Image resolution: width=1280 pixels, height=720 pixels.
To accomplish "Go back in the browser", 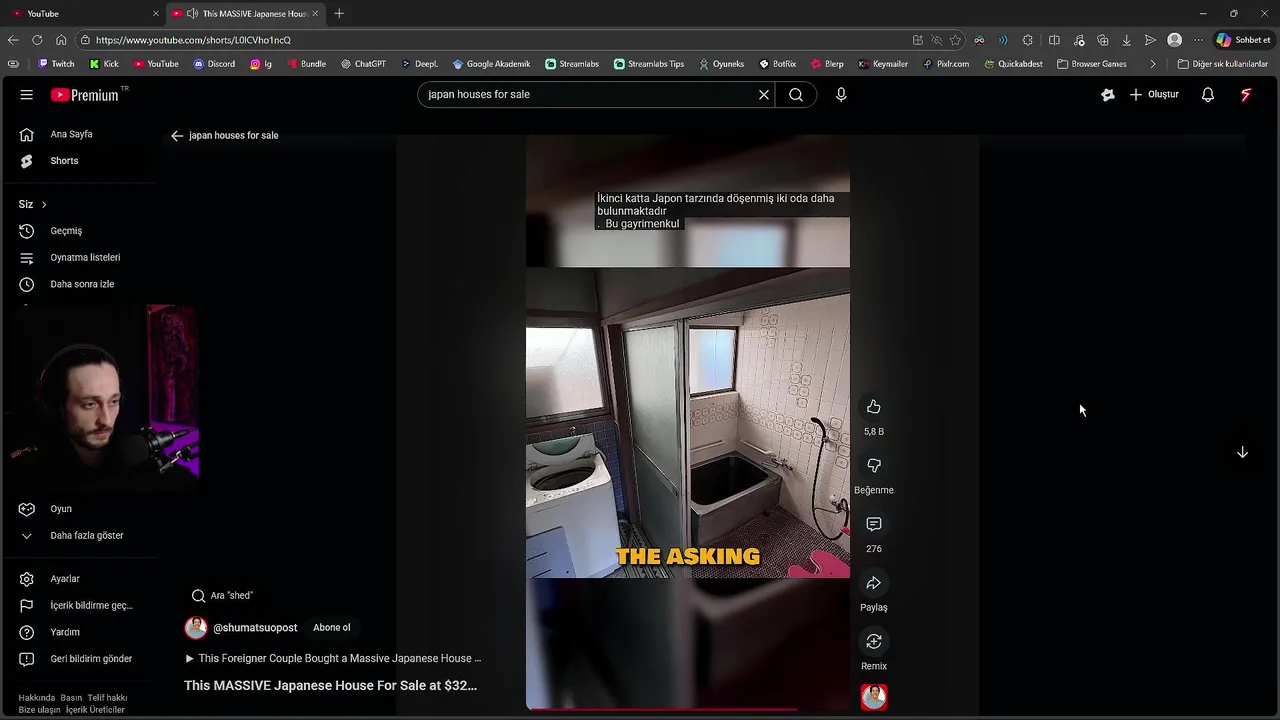I will click(13, 40).
